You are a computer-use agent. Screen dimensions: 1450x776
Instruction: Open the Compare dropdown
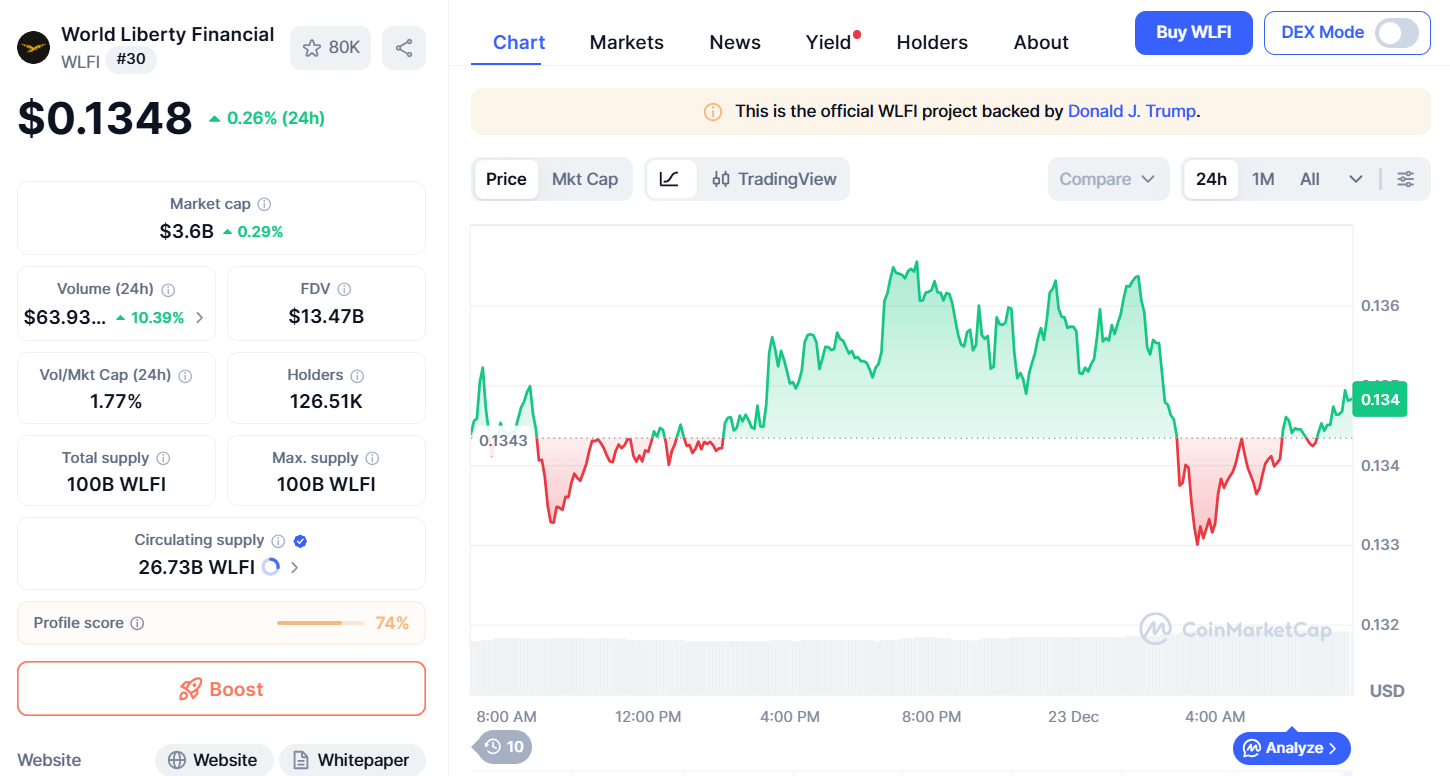[1107, 179]
